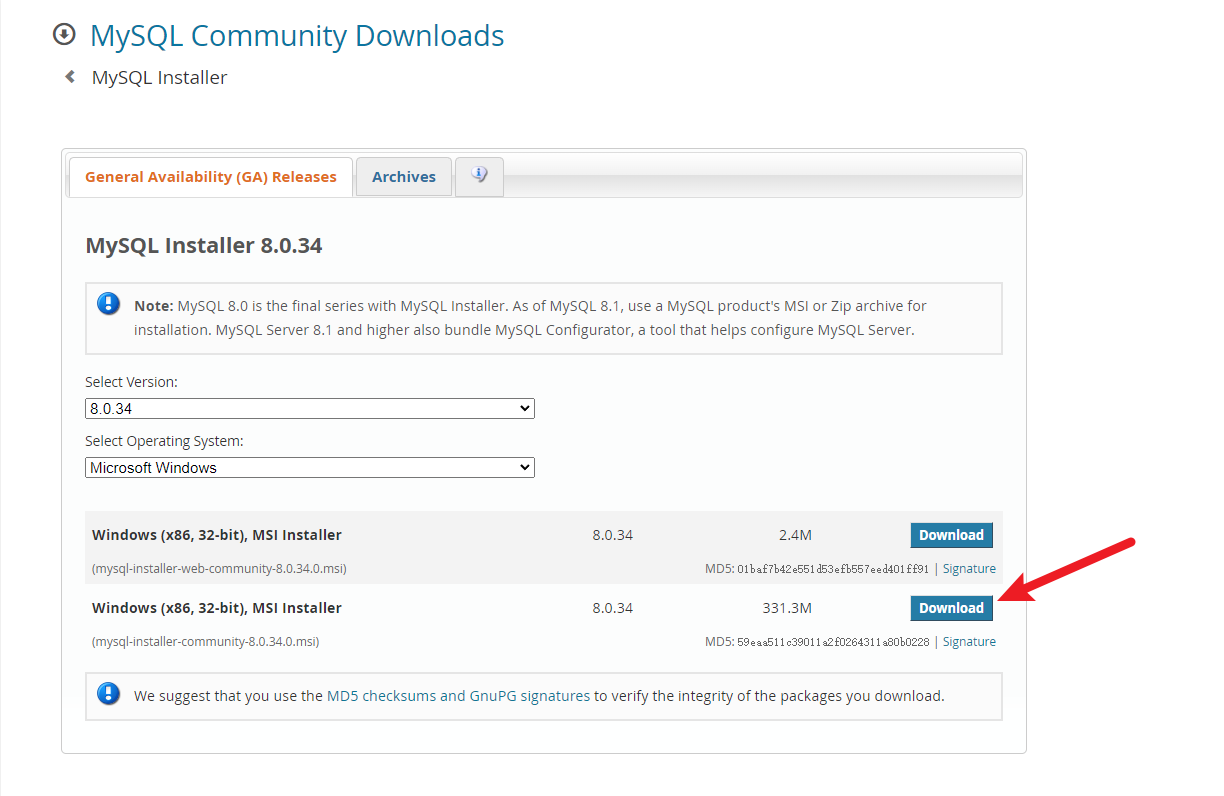Click the download circle icon beside page title
1224x796 pixels.
64,35
